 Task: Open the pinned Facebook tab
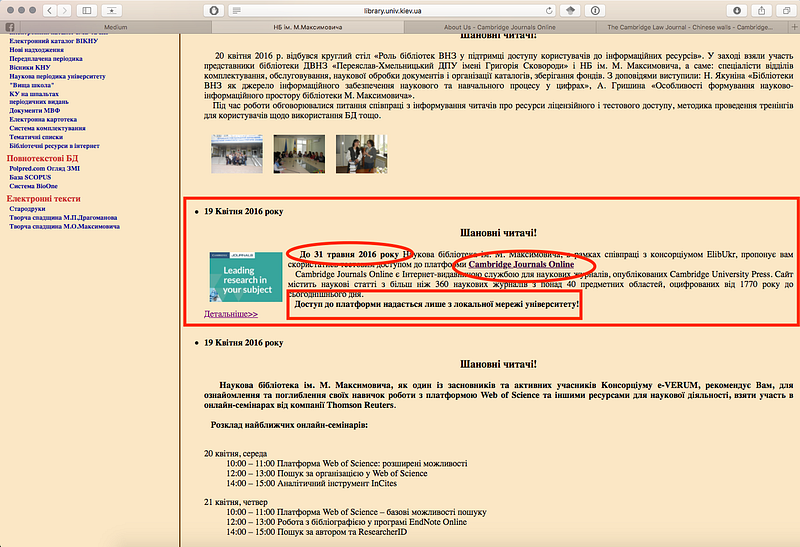pos(10,27)
